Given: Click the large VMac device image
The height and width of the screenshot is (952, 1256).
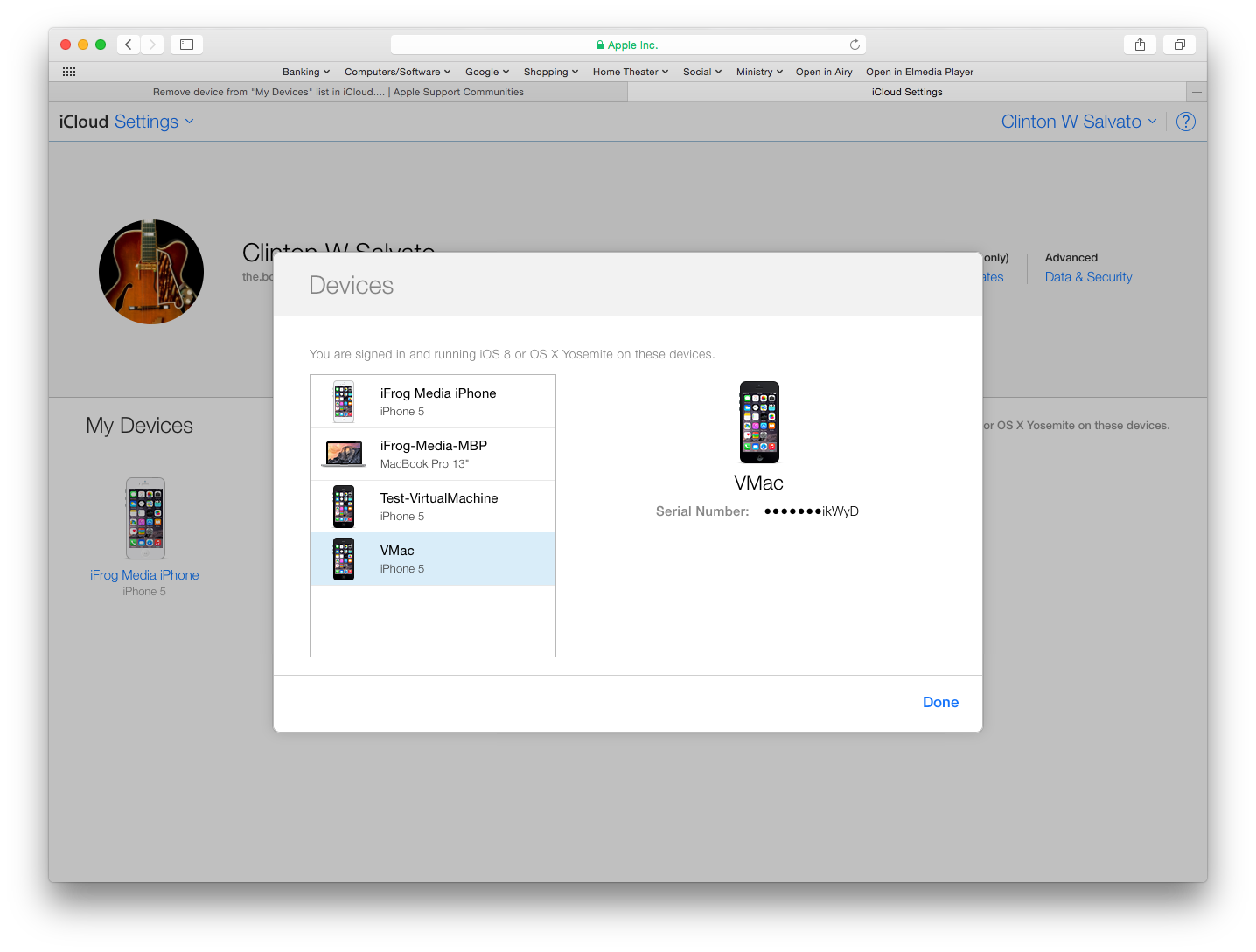Looking at the screenshot, I should pyautogui.click(x=759, y=422).
